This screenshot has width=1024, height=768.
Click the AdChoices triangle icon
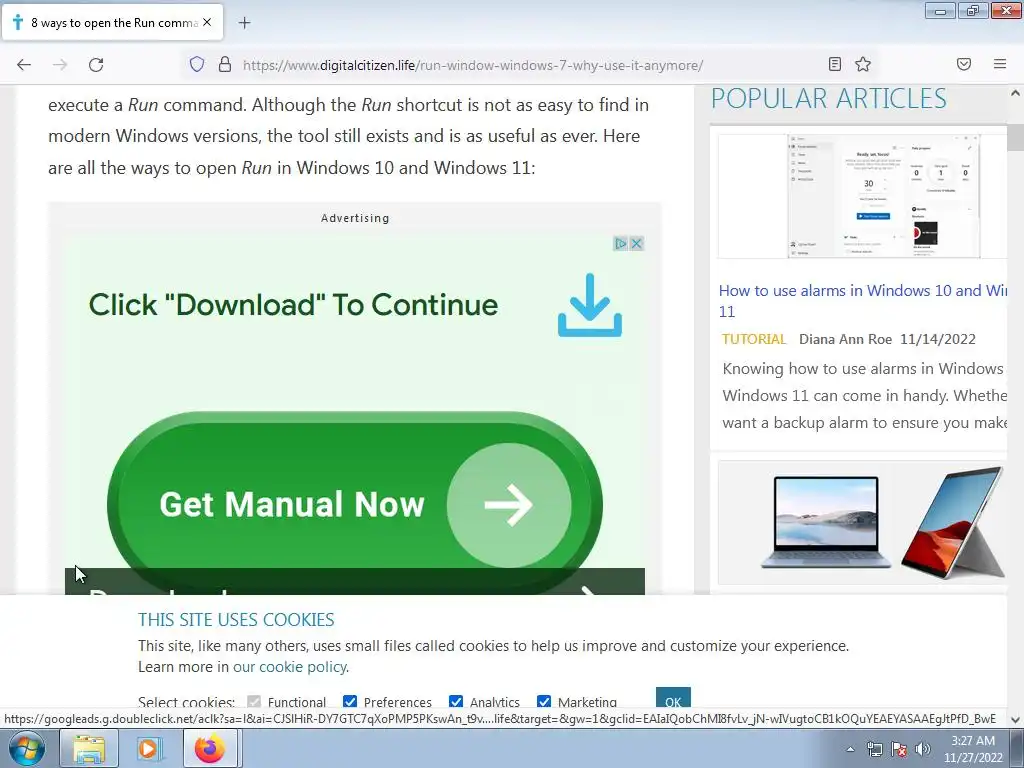pos(620,244)
